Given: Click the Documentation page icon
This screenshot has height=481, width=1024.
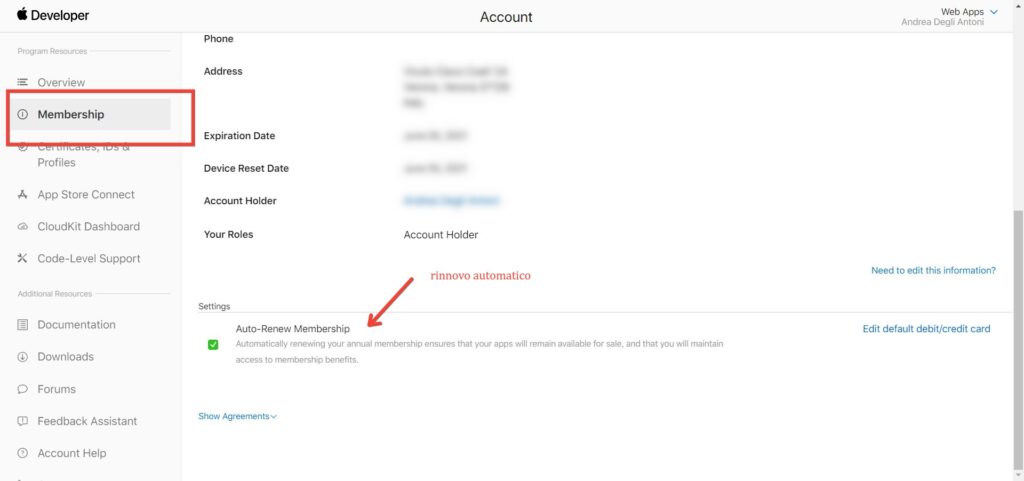Looking at the screenshot, I should point(23,325).
